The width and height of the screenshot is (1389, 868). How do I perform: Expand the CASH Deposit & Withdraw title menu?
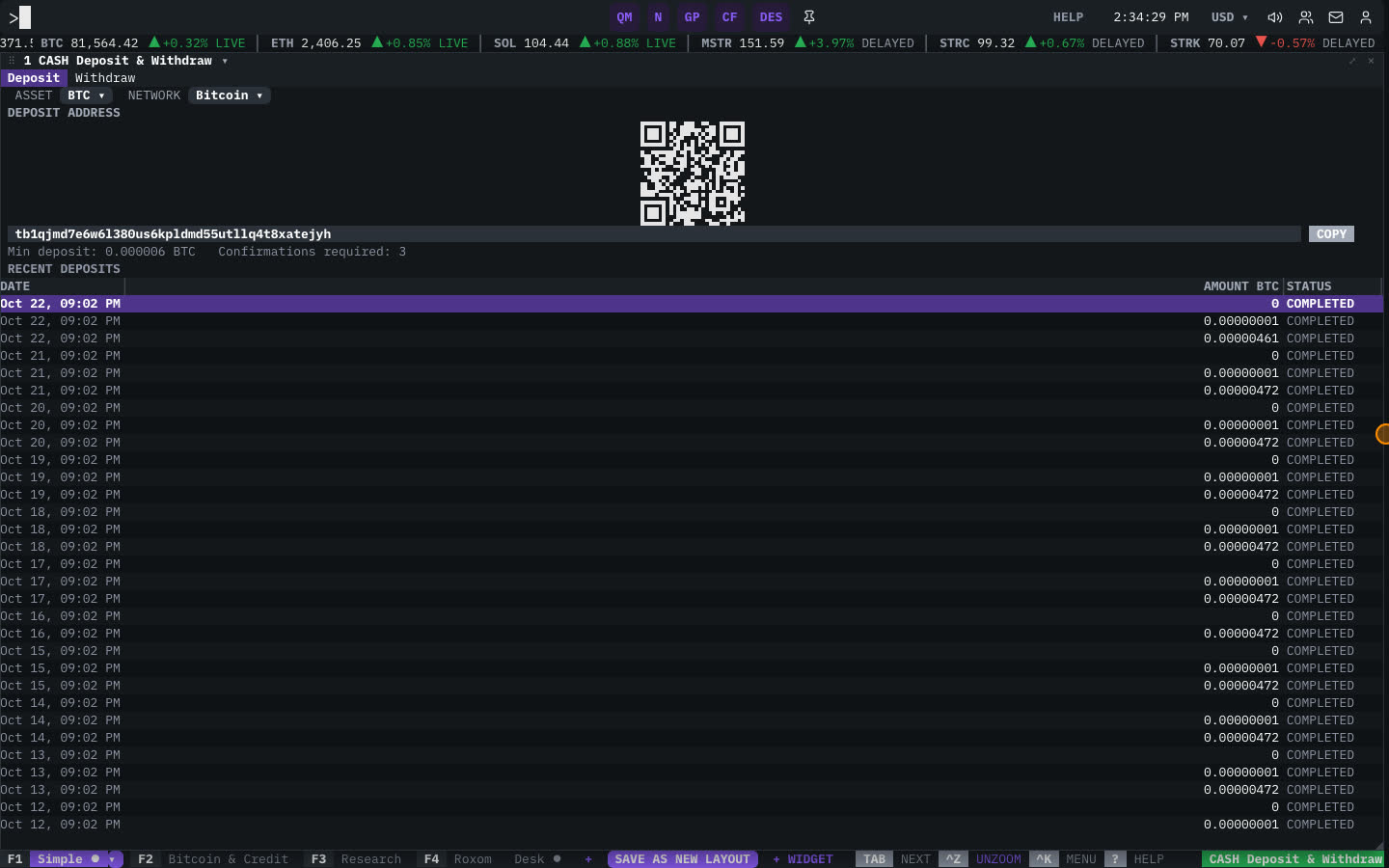pos(225,61)
